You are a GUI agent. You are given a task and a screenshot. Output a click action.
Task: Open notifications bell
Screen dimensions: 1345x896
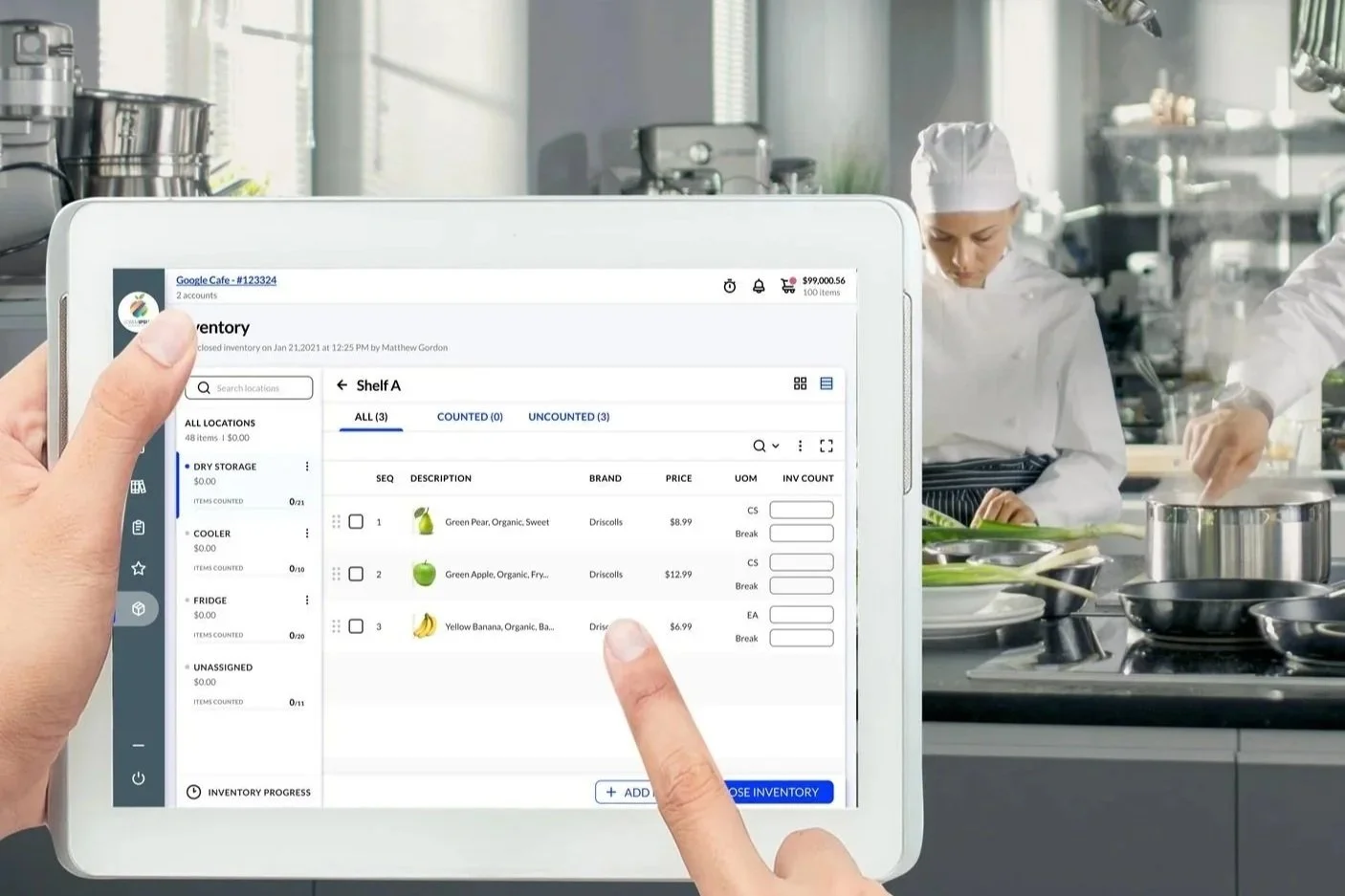(759, 286)
